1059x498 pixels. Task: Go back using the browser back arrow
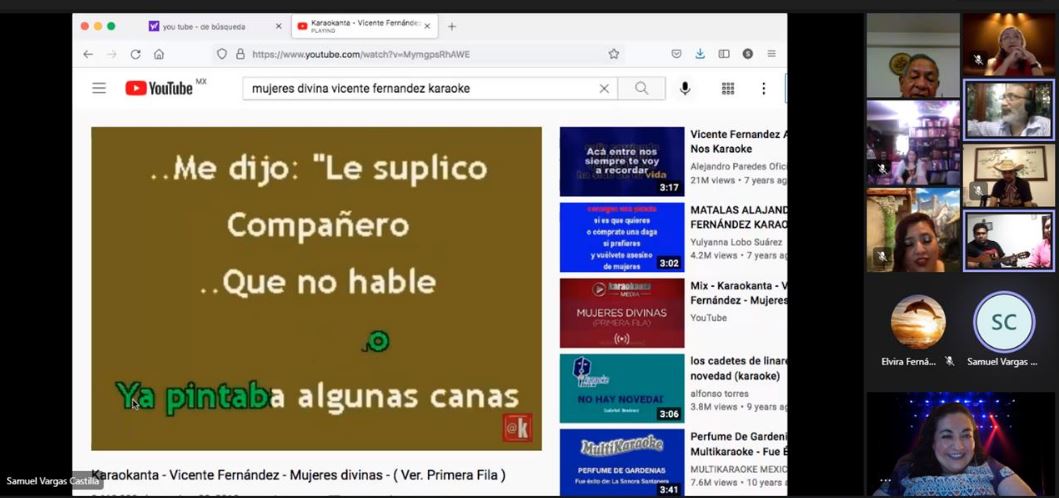coord(88,54)
